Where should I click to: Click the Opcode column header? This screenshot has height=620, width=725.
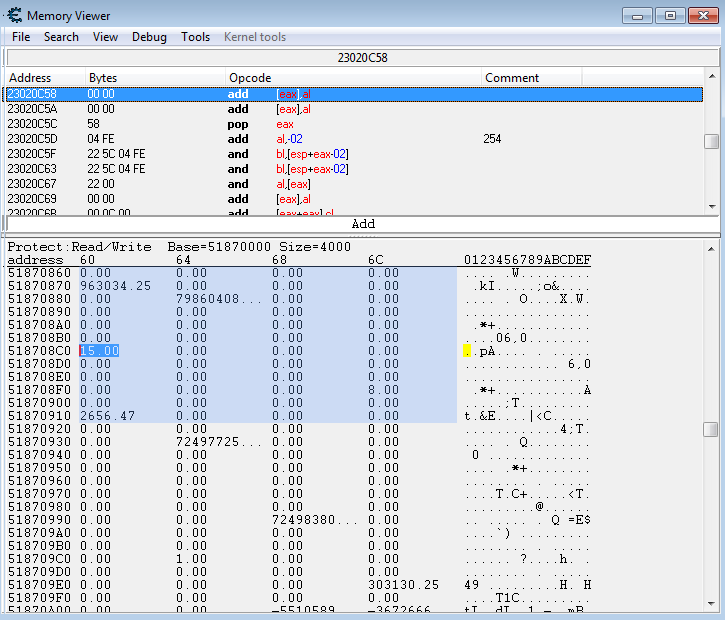250,78
